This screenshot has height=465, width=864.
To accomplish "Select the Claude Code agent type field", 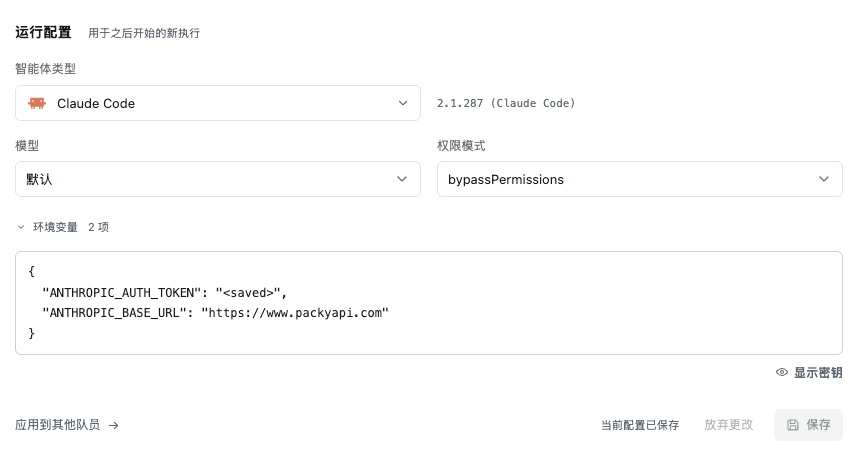I will [x=218, y=103].
